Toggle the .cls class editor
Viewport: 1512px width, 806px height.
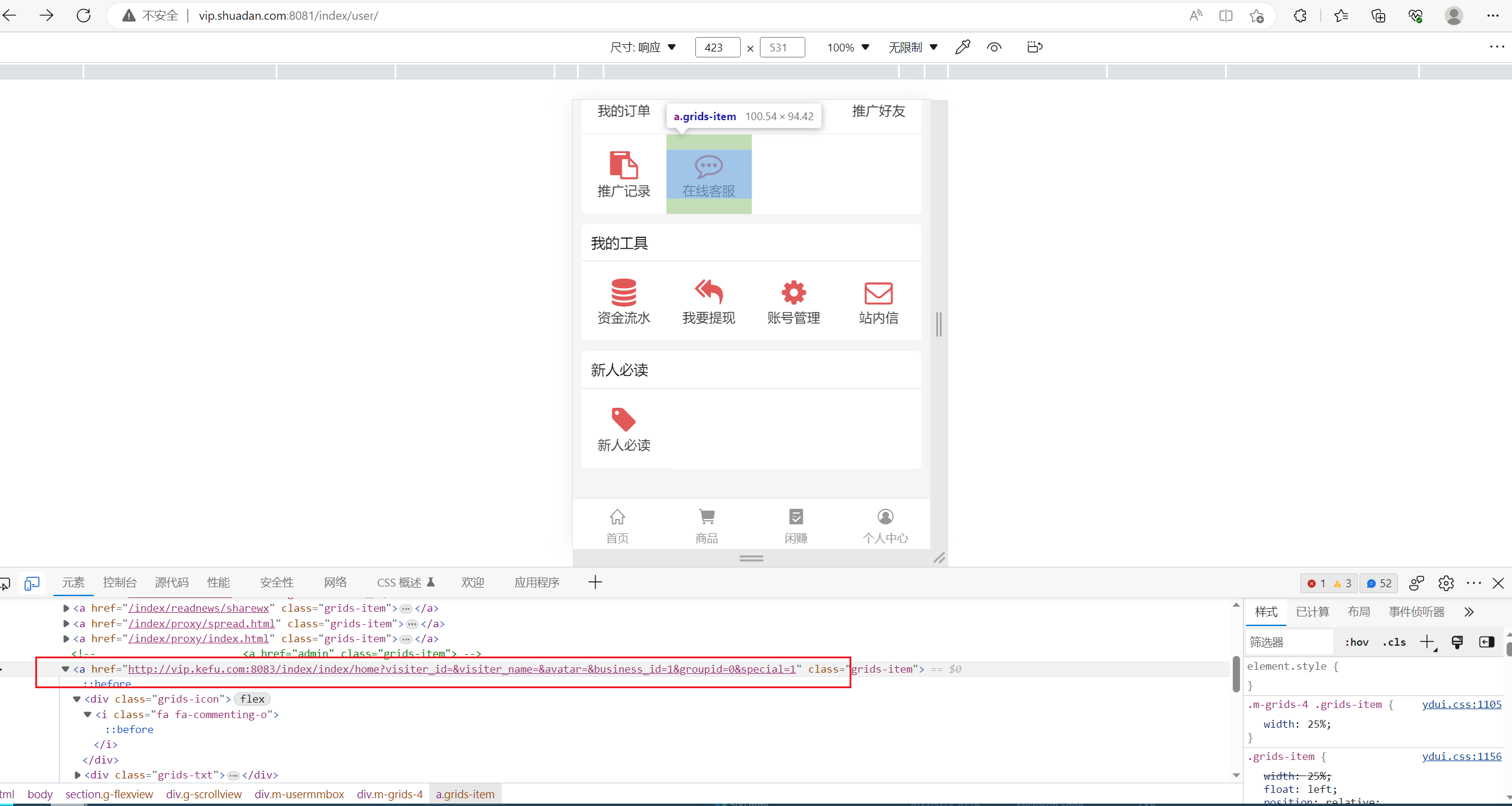pos(1394,642)
